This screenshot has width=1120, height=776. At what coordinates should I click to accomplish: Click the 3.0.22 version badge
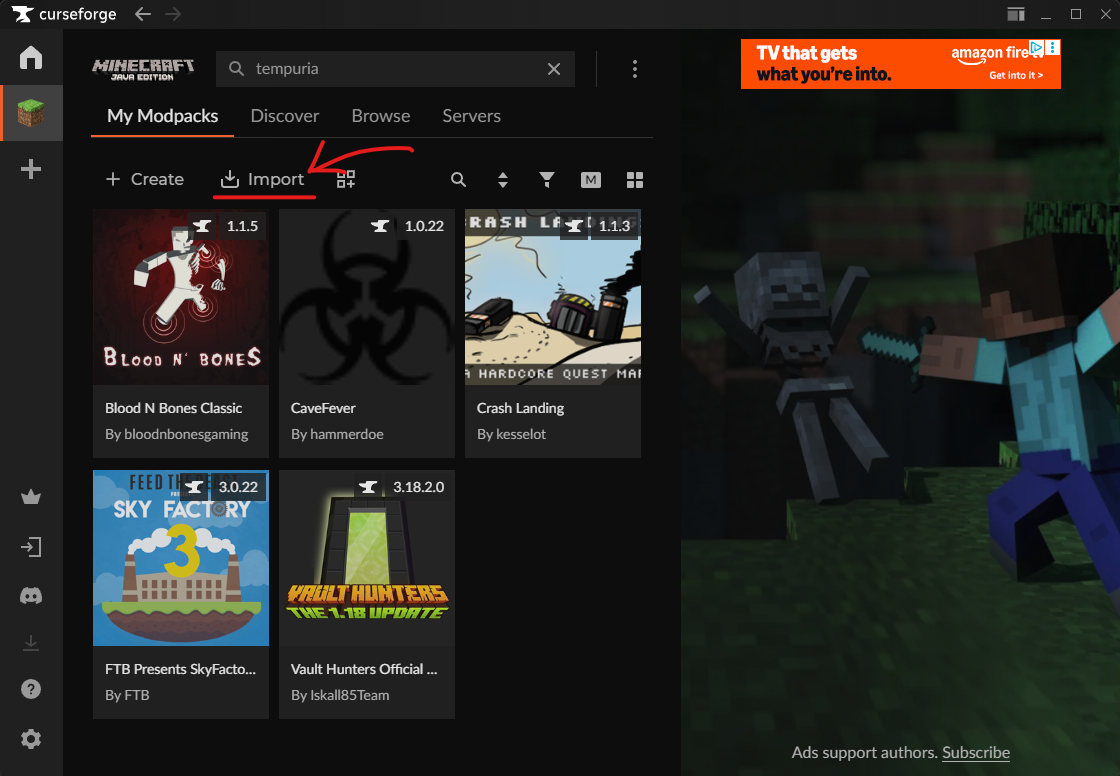(238, 487)
